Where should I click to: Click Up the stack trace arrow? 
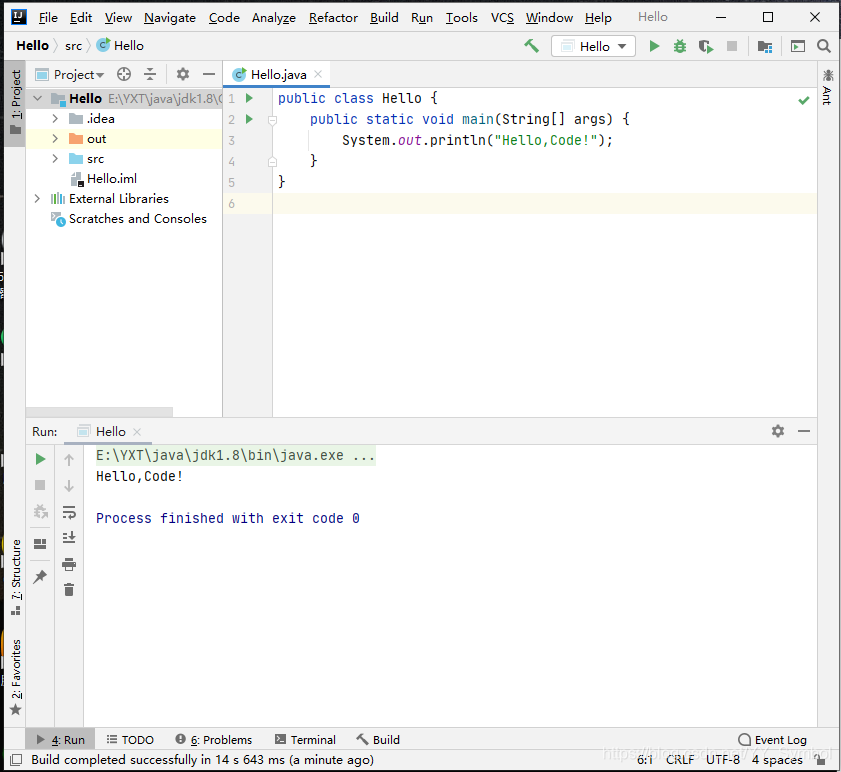click(69, 460)
